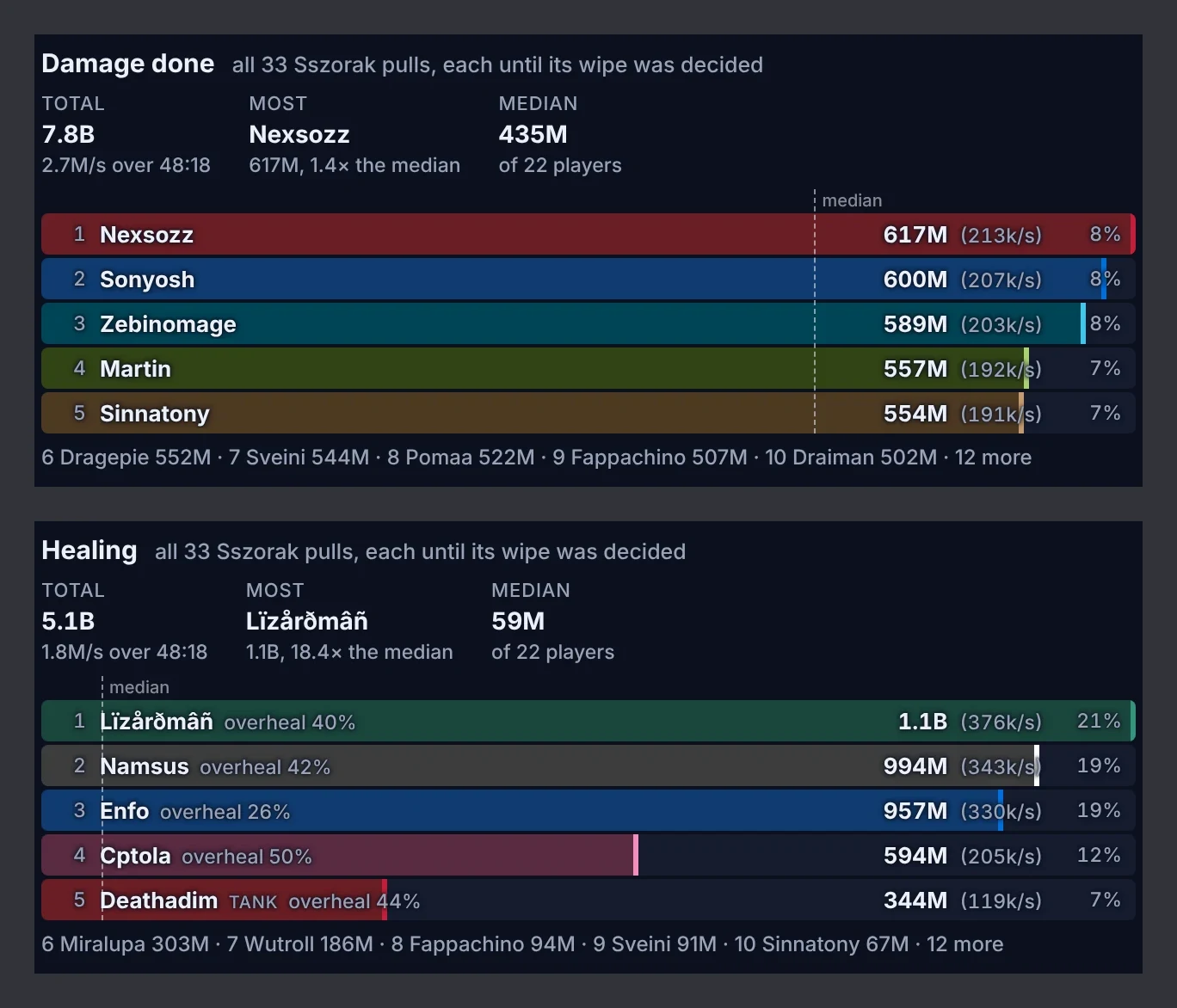Open the Namsus healing row
The height and width of the screenshot is (1008, 1177).
click(x=588, y=765)
